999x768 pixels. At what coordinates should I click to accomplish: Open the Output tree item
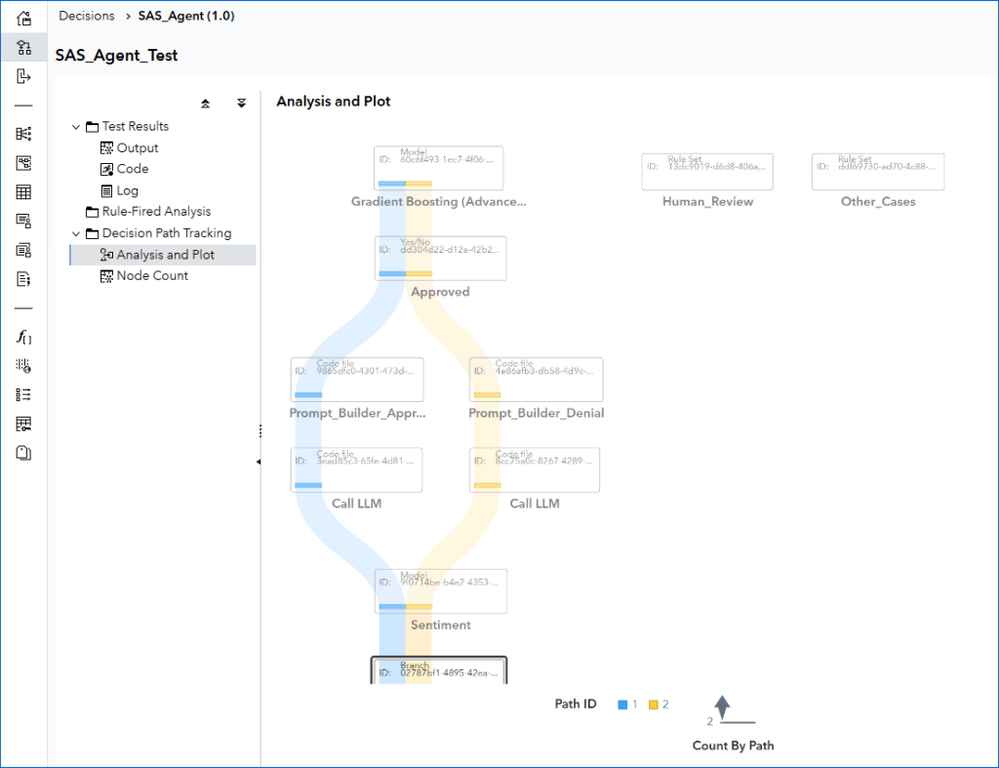point(129,148)
